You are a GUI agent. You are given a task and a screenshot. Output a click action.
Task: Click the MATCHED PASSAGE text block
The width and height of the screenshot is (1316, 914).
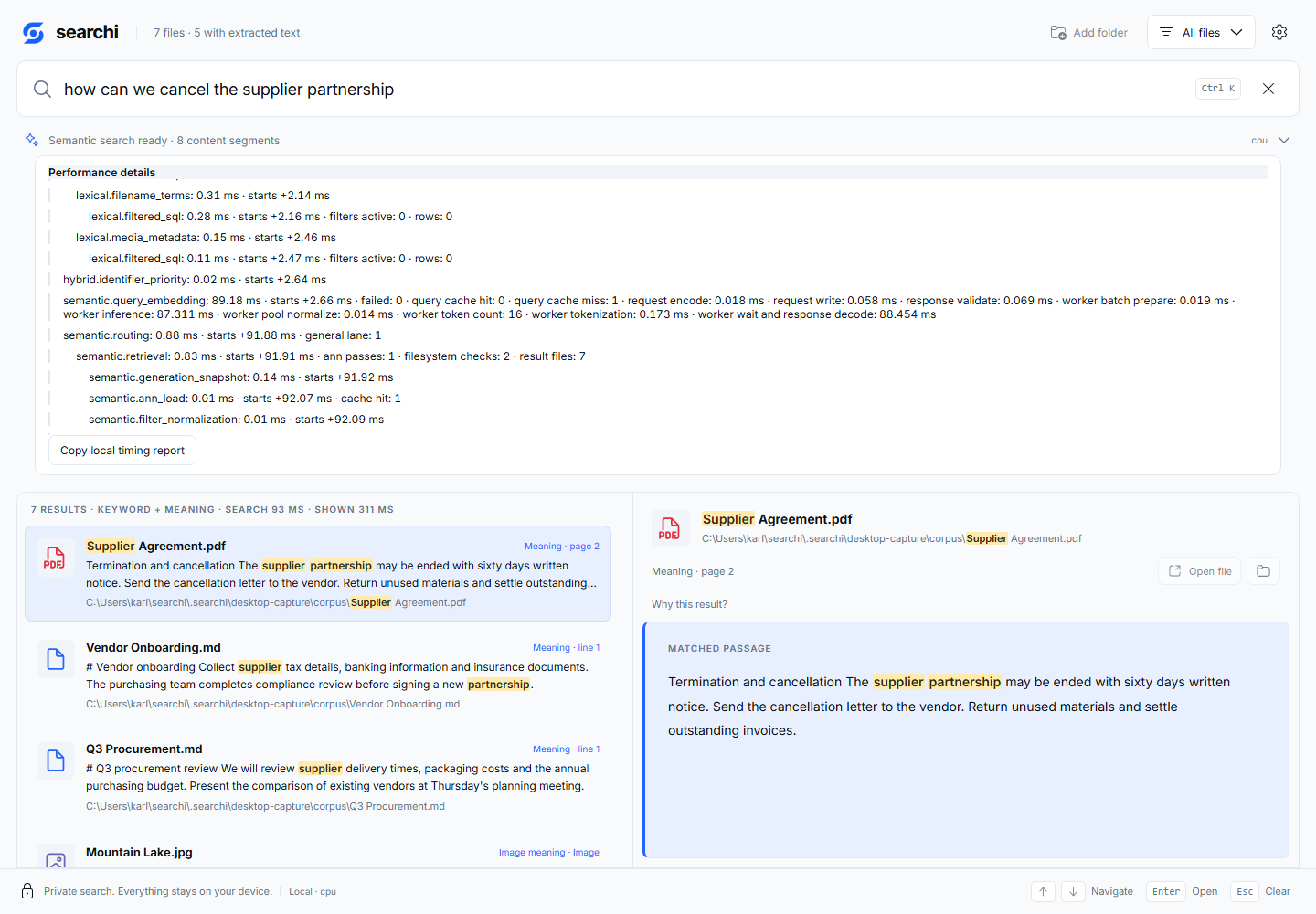click(x=966, y=739)
